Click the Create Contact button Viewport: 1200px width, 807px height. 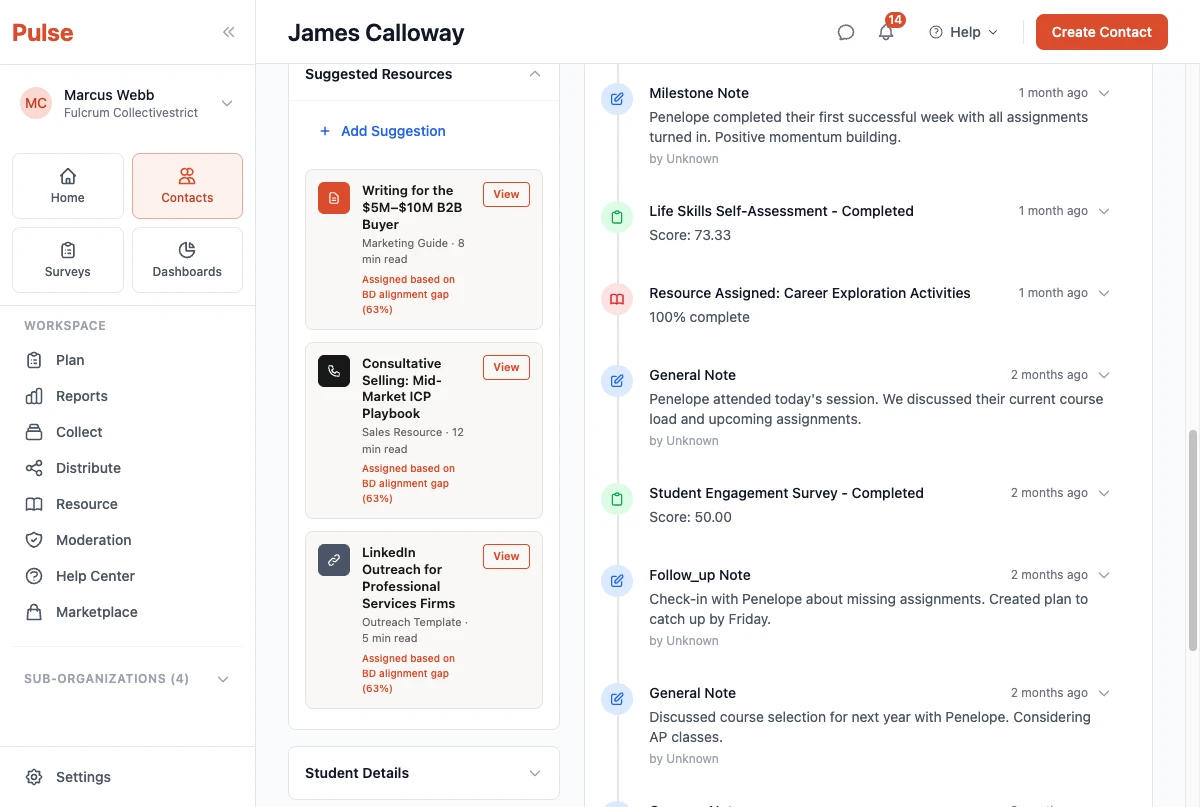tap(1102, 32)
